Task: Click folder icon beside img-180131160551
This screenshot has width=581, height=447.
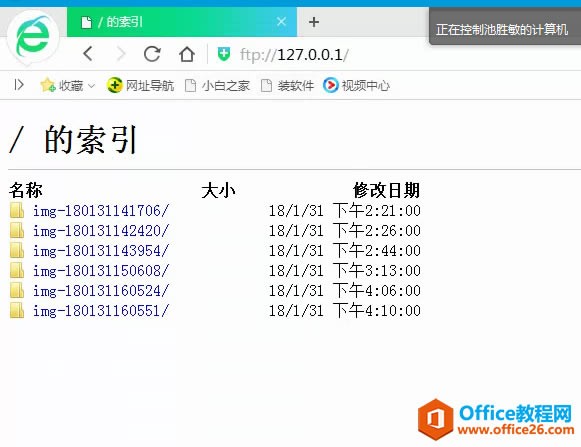Action: [17, 310]
